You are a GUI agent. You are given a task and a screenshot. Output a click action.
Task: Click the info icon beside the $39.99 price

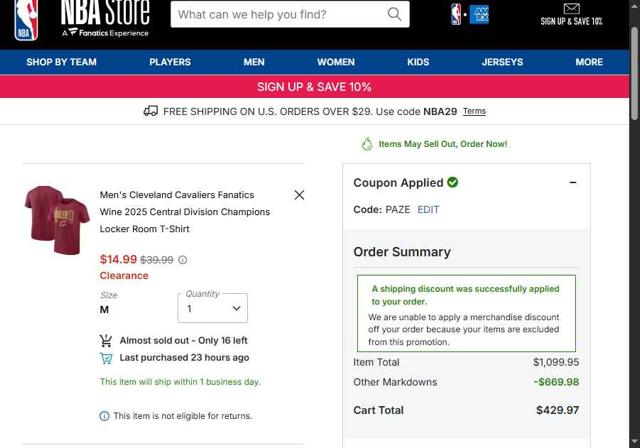pyautogui.click(x=183, y=260)
